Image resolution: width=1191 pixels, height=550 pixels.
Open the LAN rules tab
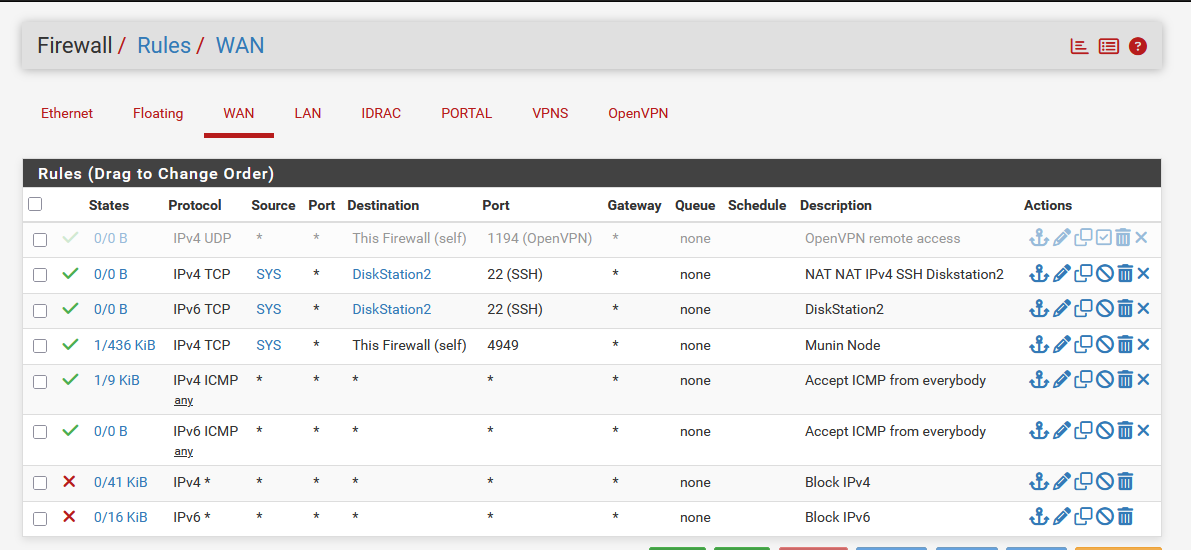click(x=308, y=114)
